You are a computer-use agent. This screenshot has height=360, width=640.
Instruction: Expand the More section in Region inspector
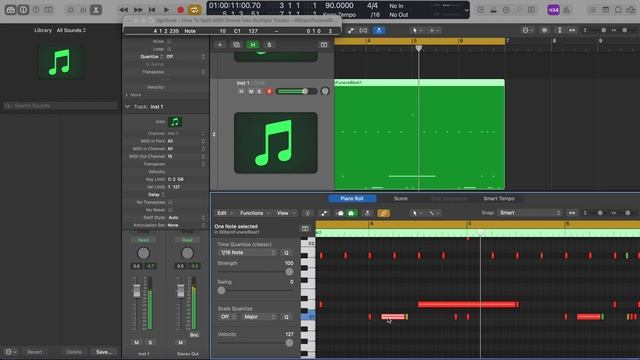coord(127,95)
